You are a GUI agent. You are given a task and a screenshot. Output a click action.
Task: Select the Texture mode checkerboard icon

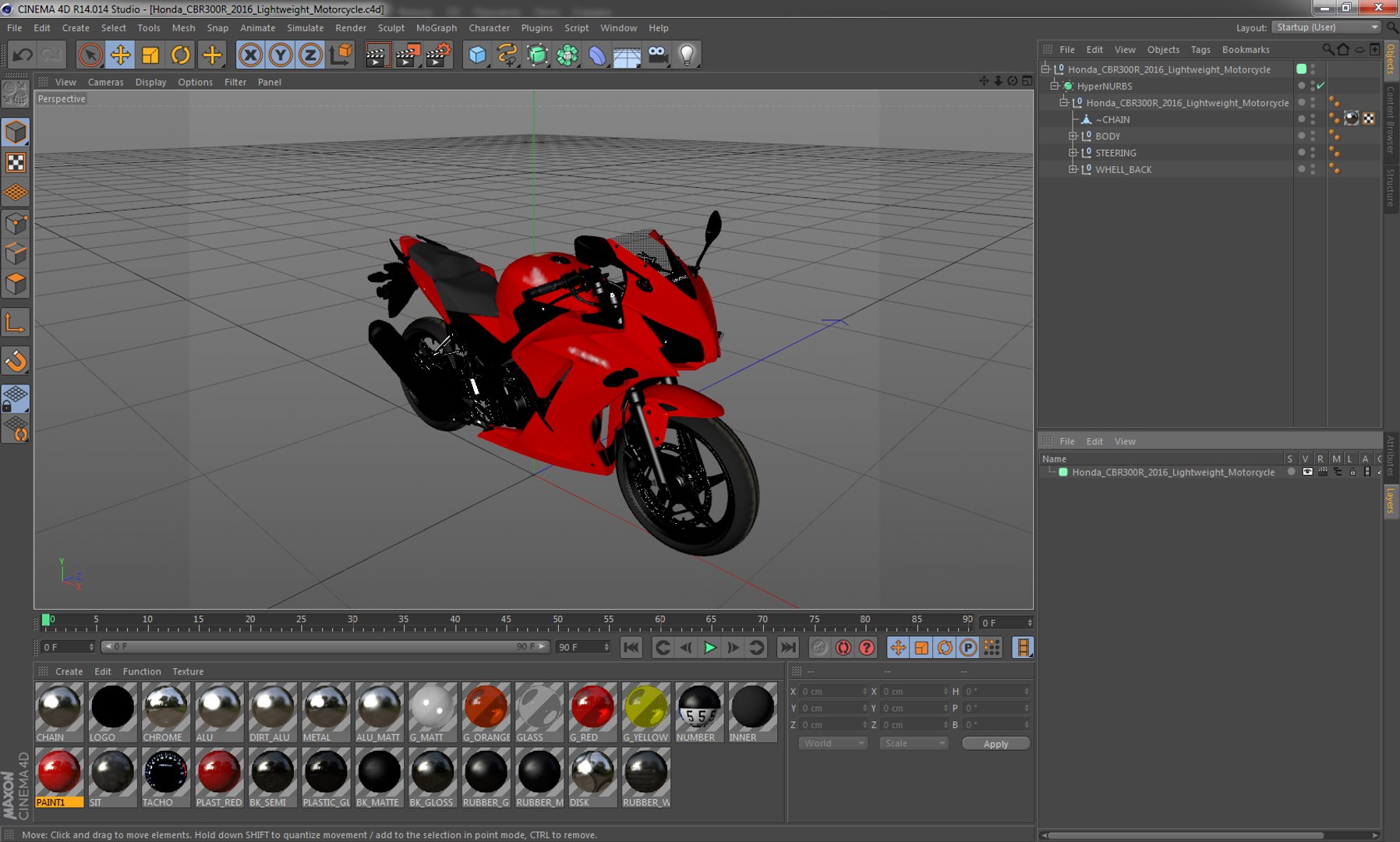click(16, 162)
